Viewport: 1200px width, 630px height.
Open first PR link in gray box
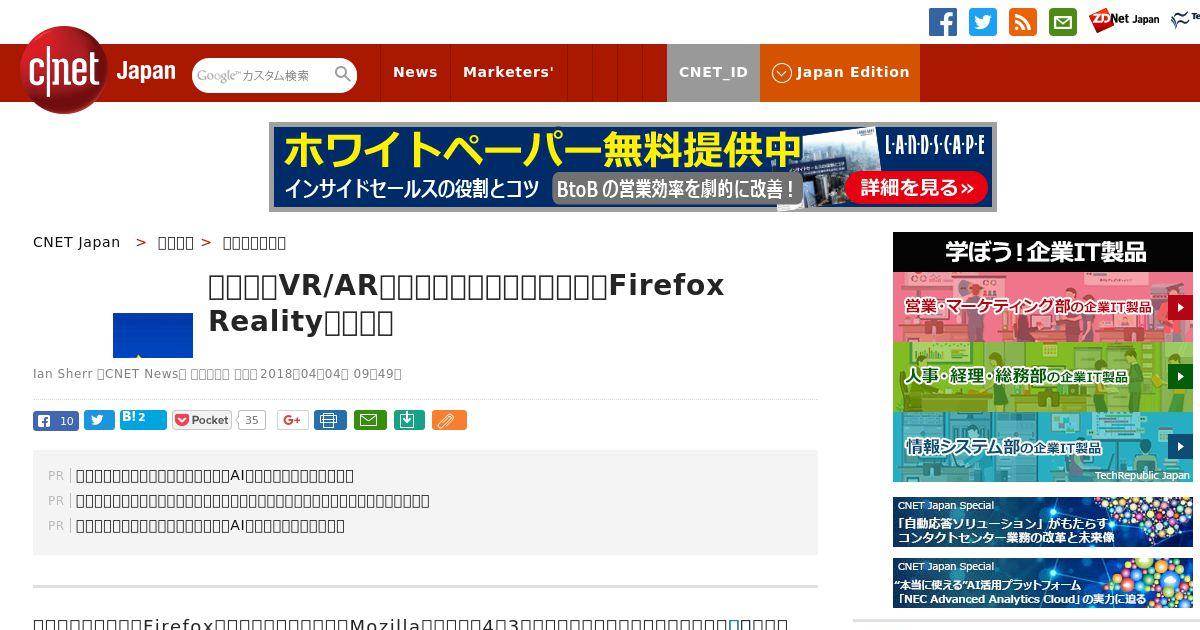215,476
